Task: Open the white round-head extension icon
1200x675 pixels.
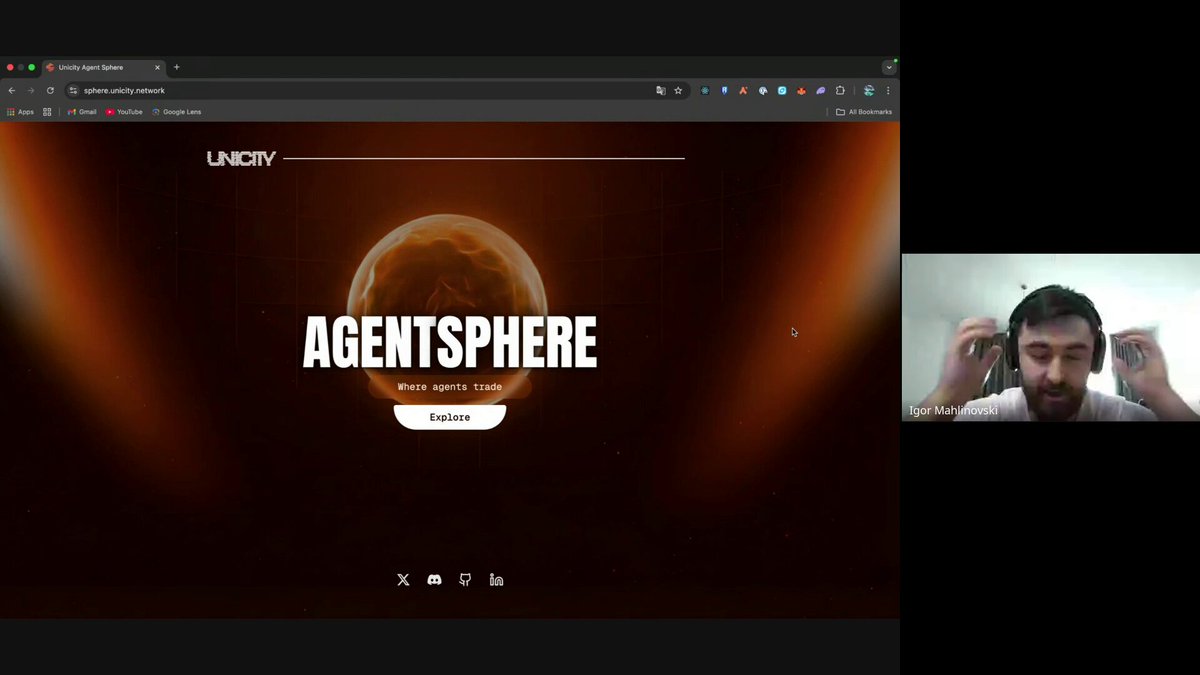Action: 763,90
